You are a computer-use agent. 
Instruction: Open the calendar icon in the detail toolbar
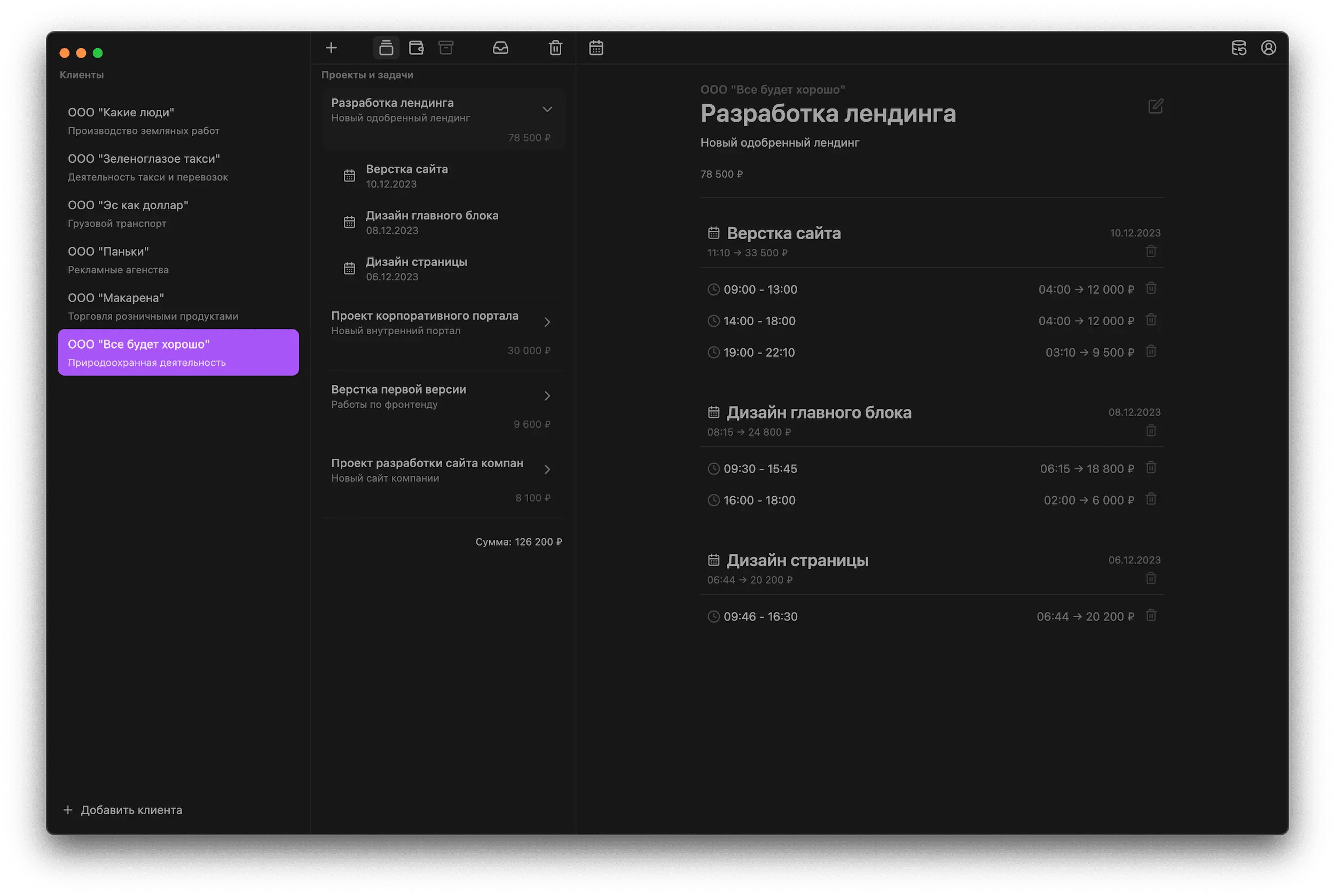click(596, 48)
